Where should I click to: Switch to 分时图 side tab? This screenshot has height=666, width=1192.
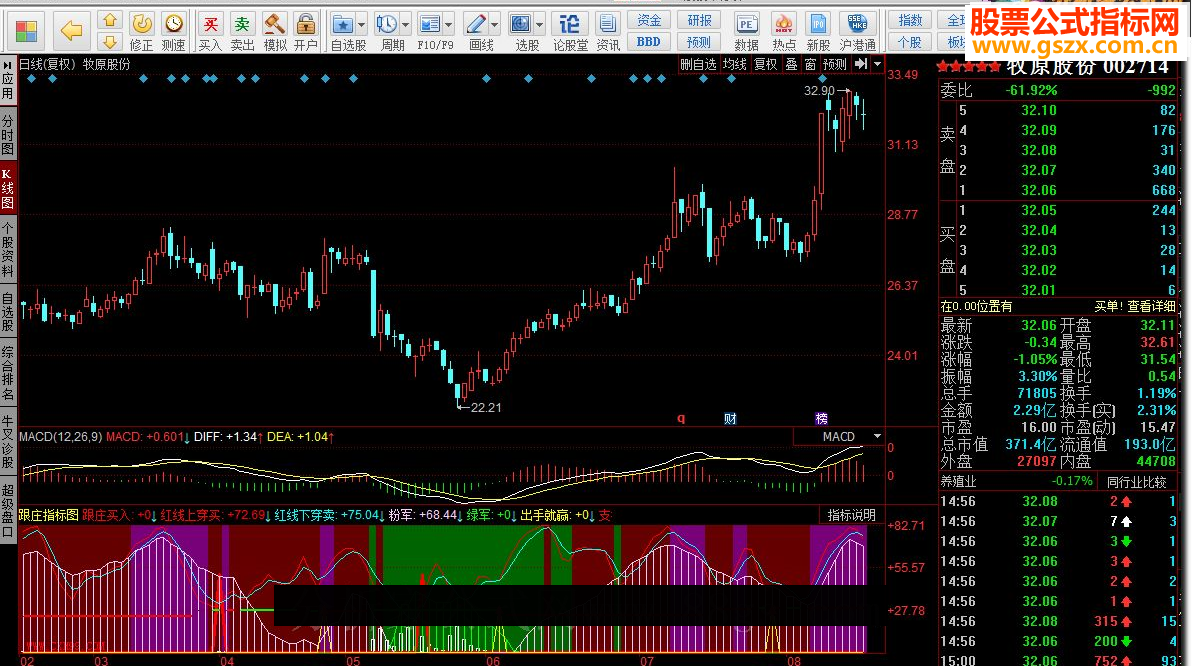pos(8,134)
